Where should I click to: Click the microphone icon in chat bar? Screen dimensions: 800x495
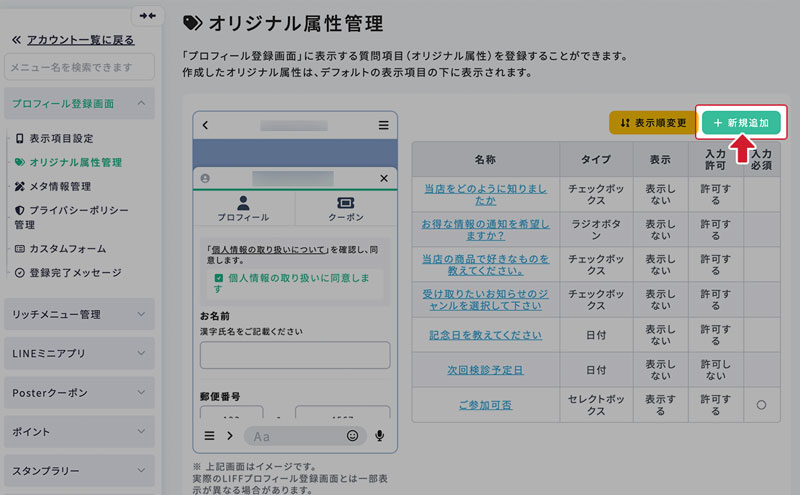pos(380,436)
